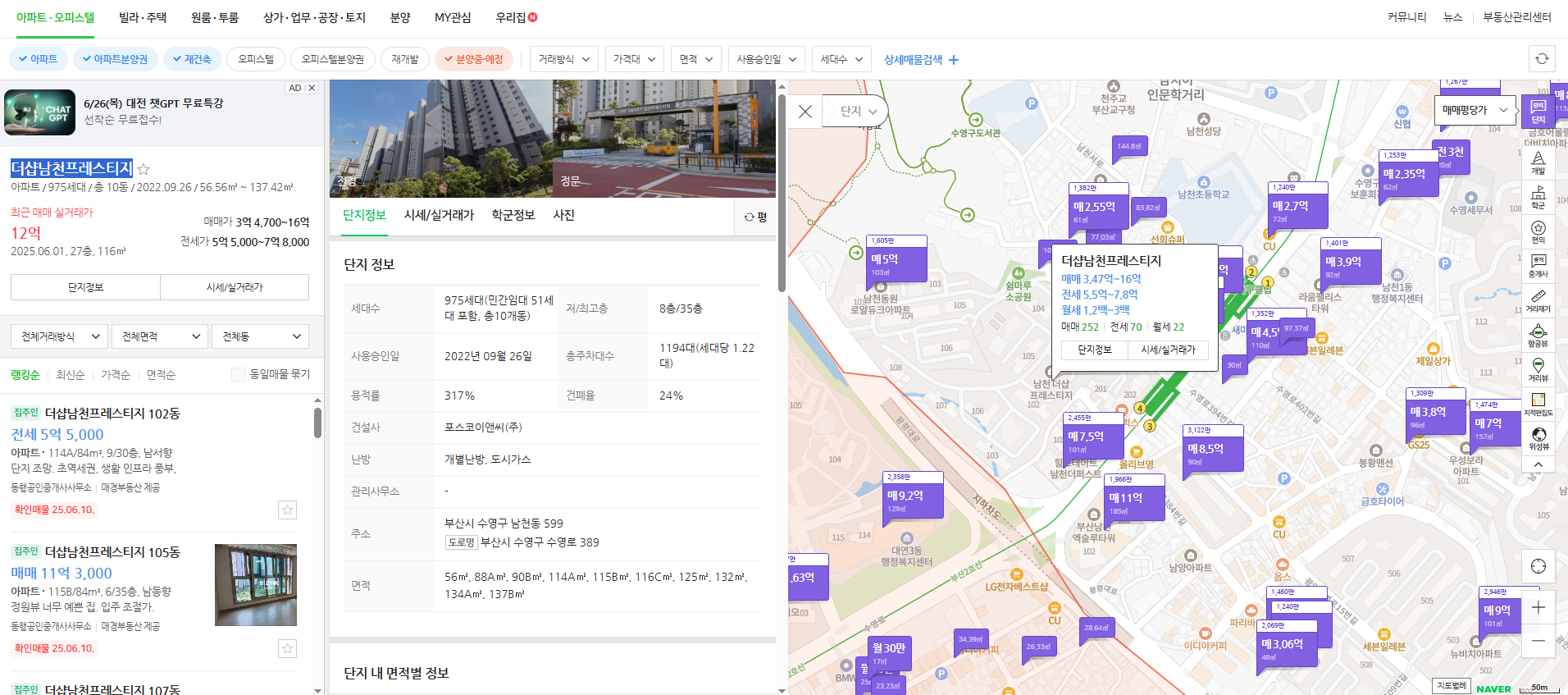Activate the 거리재기 distance measuring tool

pos(1538,300)
